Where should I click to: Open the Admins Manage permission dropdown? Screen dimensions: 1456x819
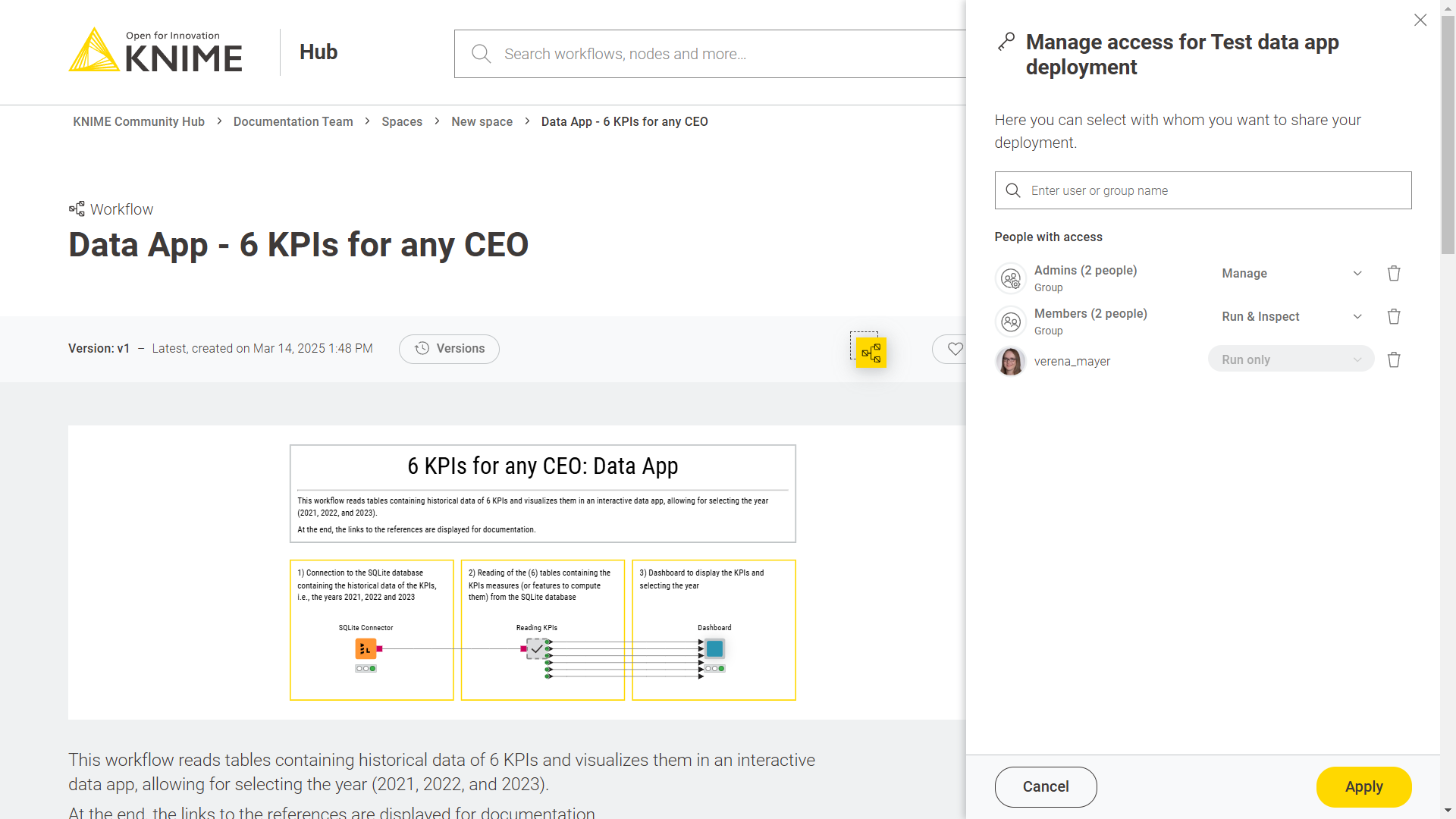tap(1291, 274)
